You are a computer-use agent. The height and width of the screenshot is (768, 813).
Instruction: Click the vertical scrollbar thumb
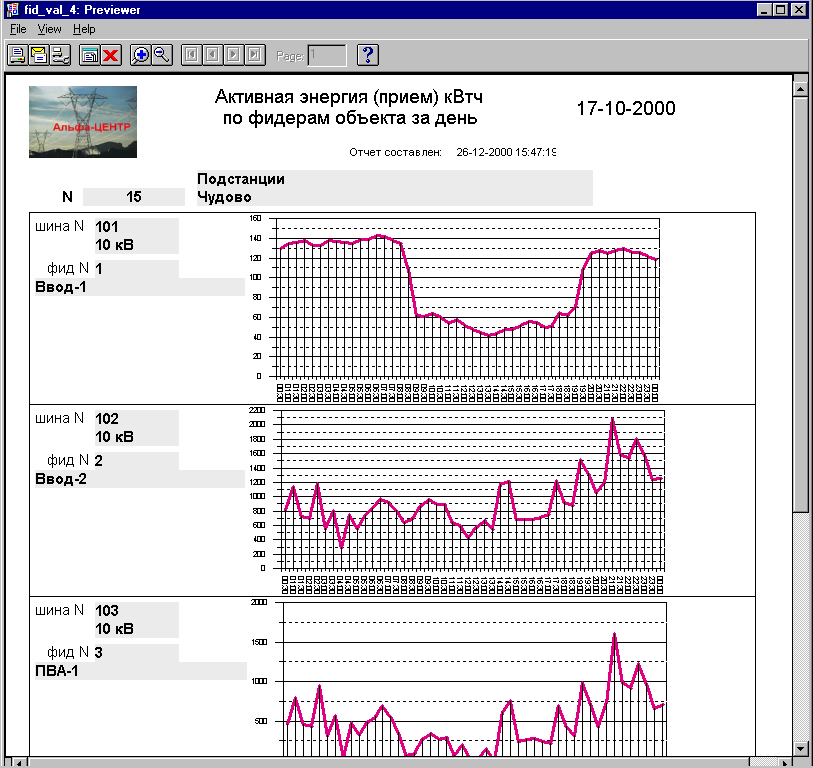801,304
